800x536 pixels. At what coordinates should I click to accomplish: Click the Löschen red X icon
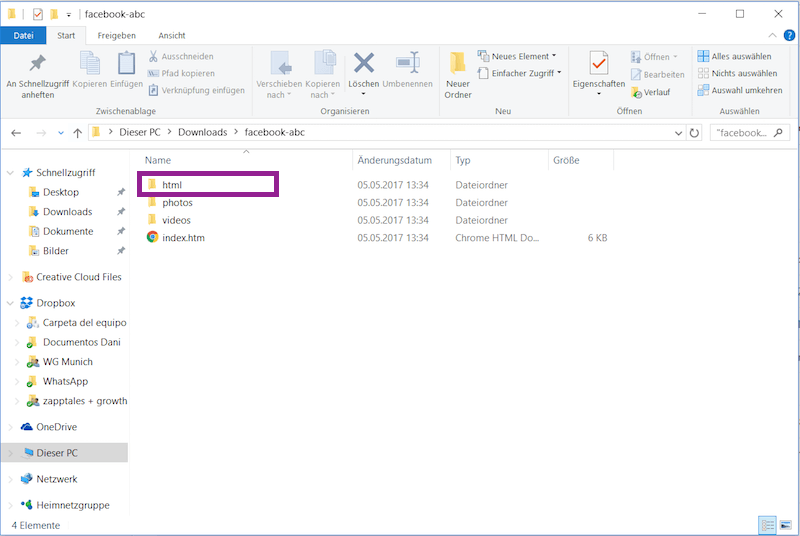point(364,63)
